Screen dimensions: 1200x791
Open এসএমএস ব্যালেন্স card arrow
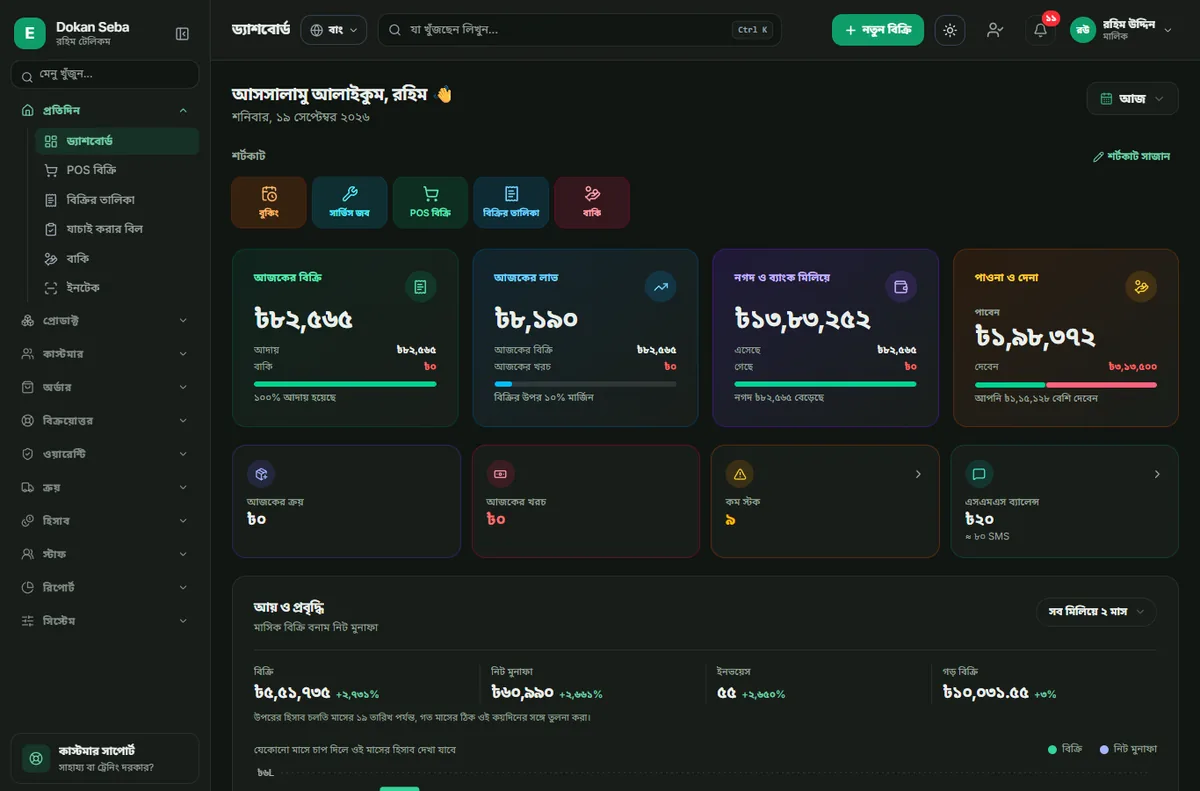tap(1157, 474)
